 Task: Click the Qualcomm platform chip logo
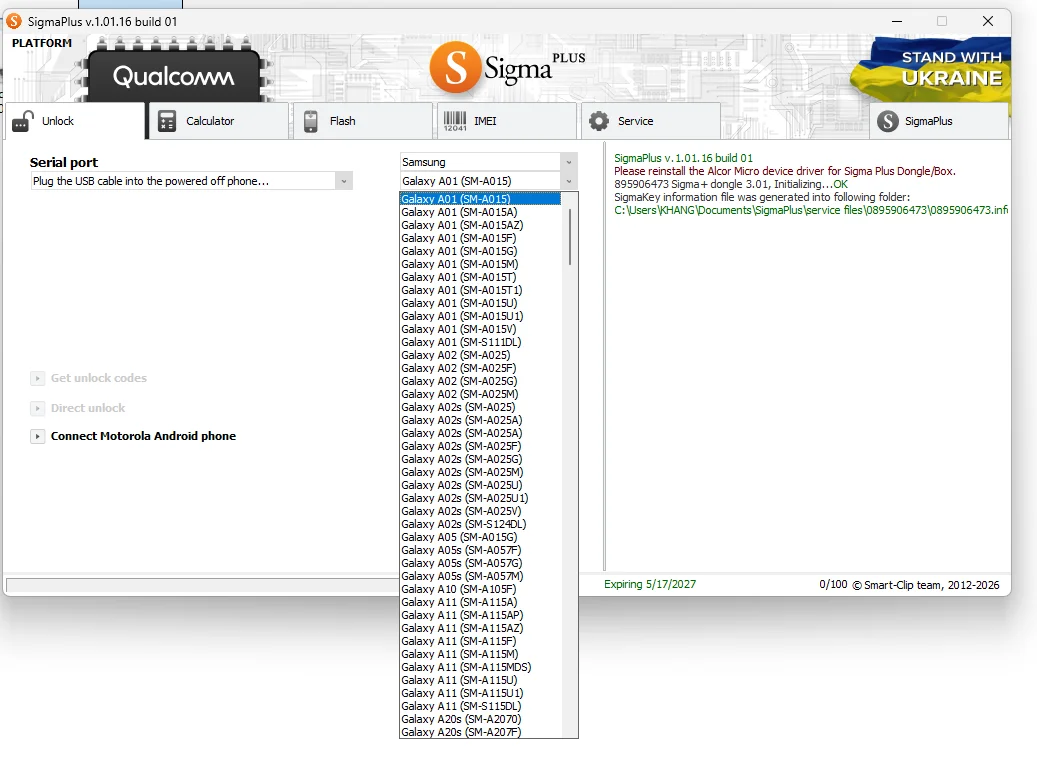[x=173, y=74]
